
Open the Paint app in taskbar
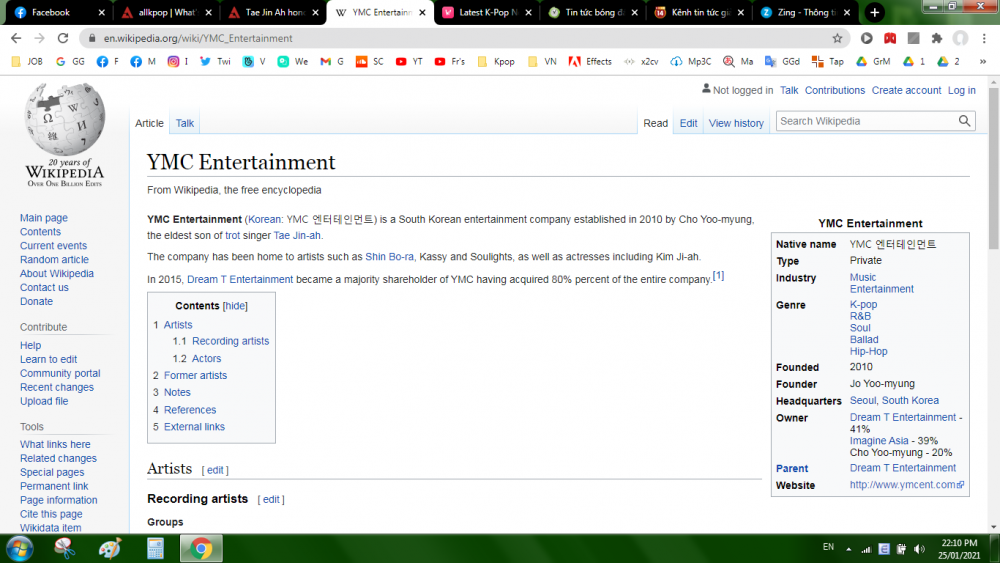(110, 548)
